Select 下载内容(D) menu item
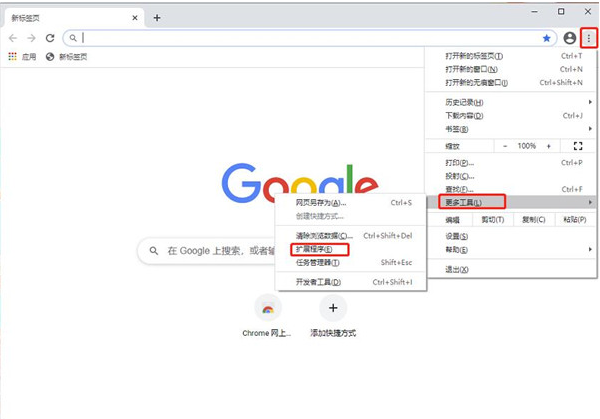Image resolution: width=600 pixels, height=419 pixels. click(x=511, y=116)
